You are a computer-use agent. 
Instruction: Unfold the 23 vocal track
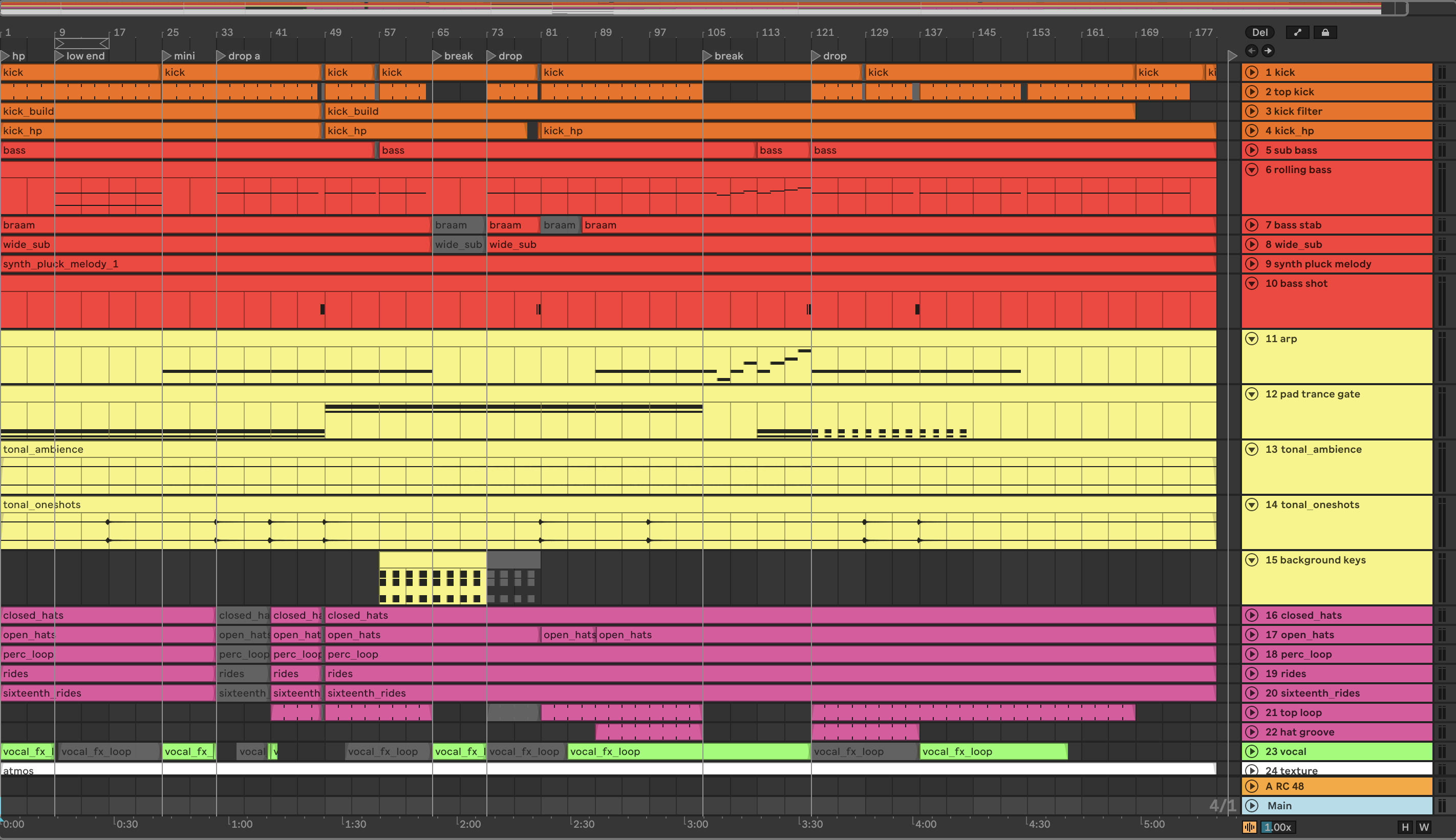point(1251,751)
